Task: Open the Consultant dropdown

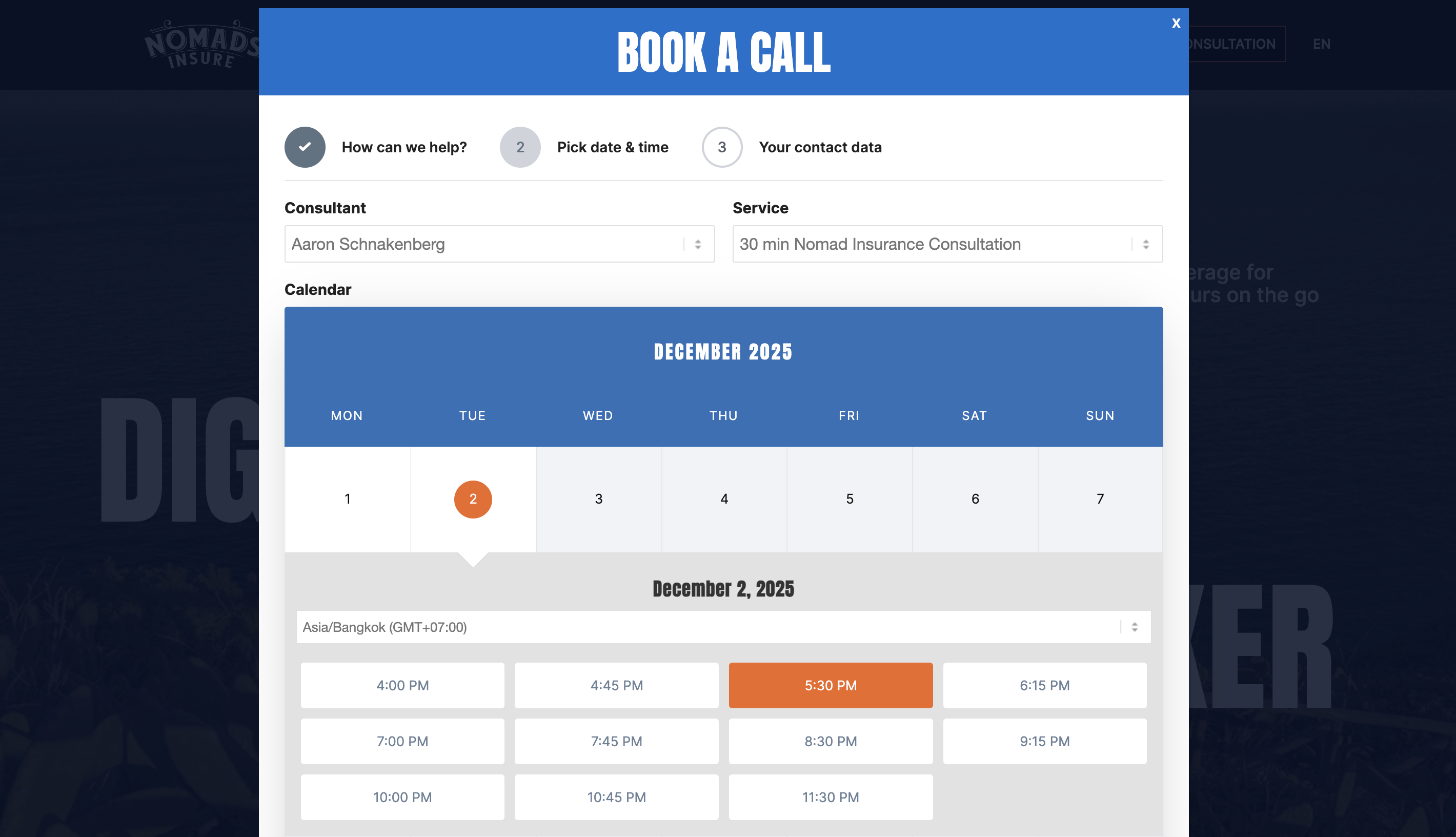Action: pos(499,244)
